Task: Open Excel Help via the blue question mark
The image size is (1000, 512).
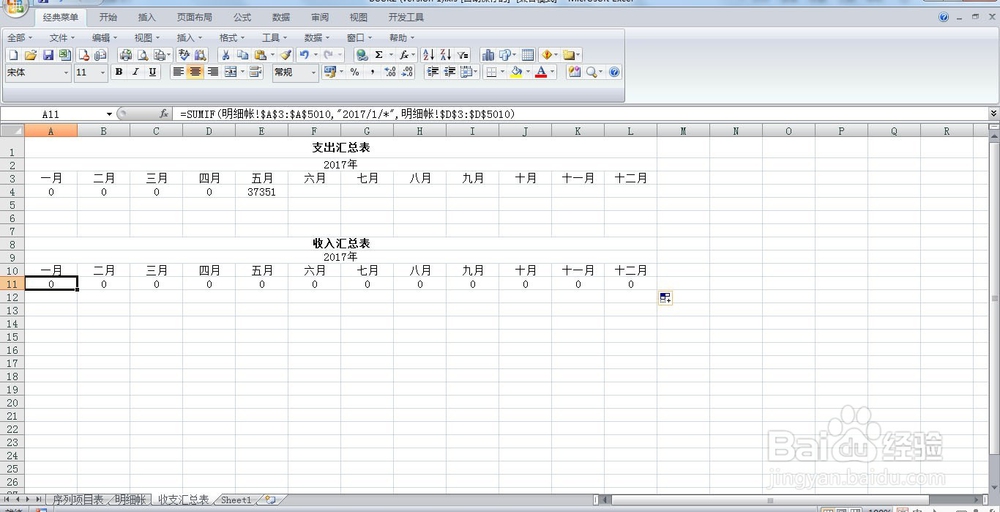Action: pyautogui.click(x=614, y=72)
